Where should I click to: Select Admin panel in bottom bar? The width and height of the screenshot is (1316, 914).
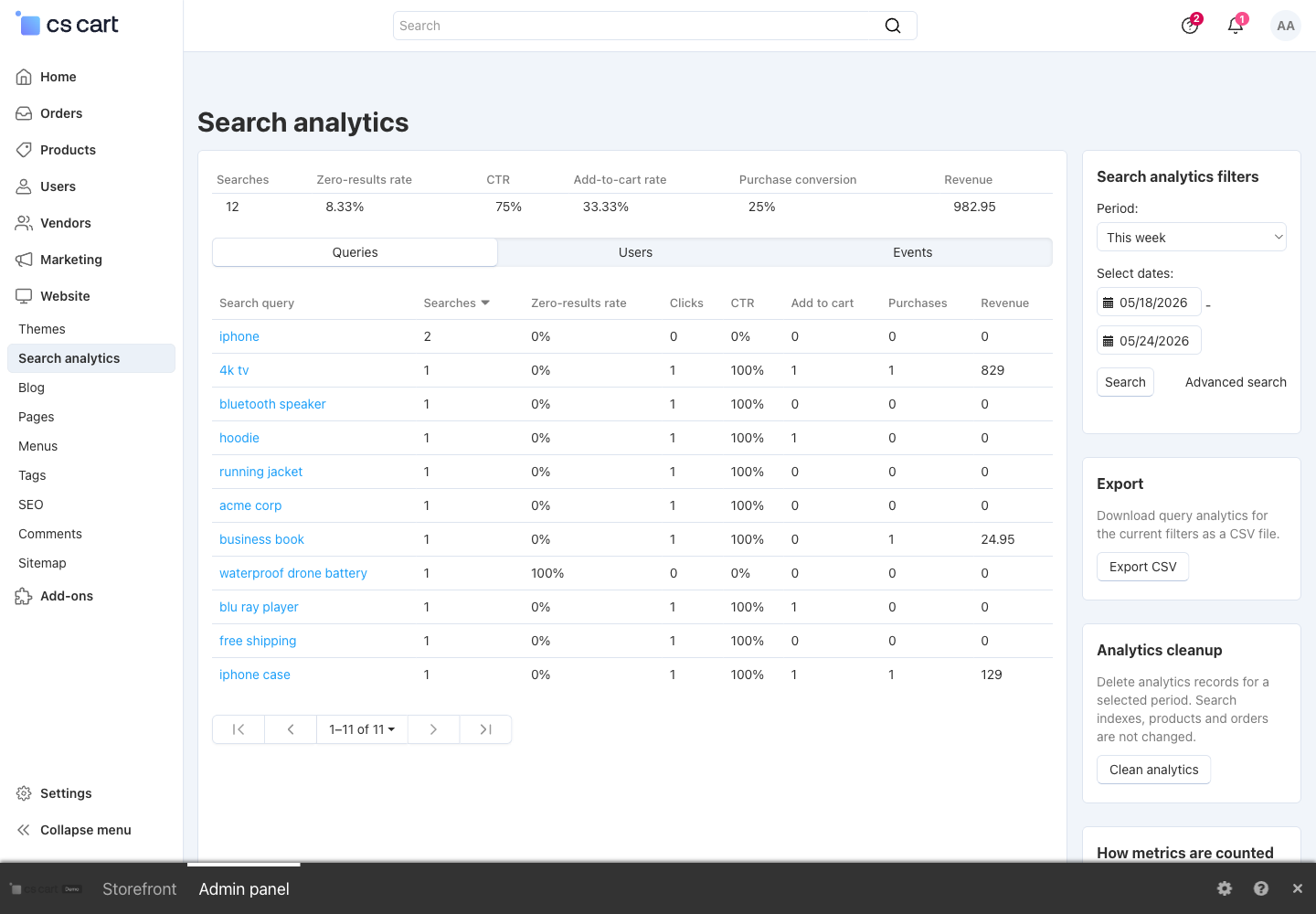244,889
